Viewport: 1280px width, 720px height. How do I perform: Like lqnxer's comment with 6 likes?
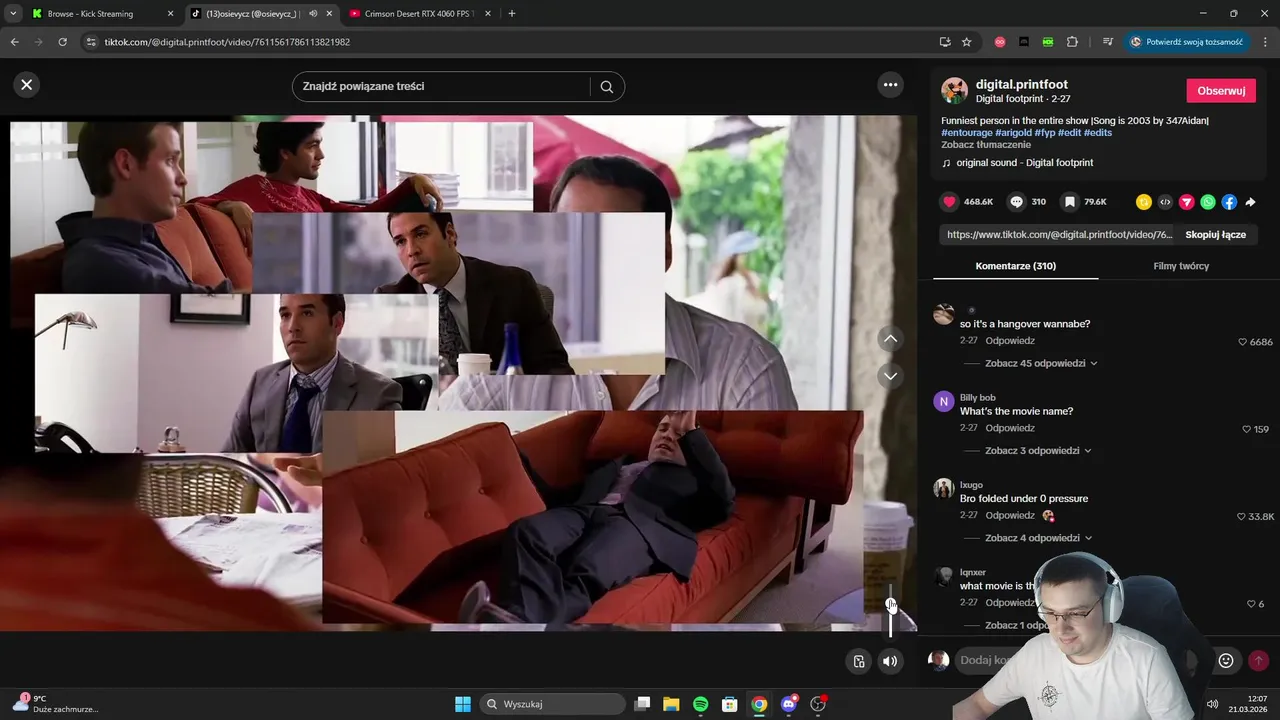coord(1251,604)
